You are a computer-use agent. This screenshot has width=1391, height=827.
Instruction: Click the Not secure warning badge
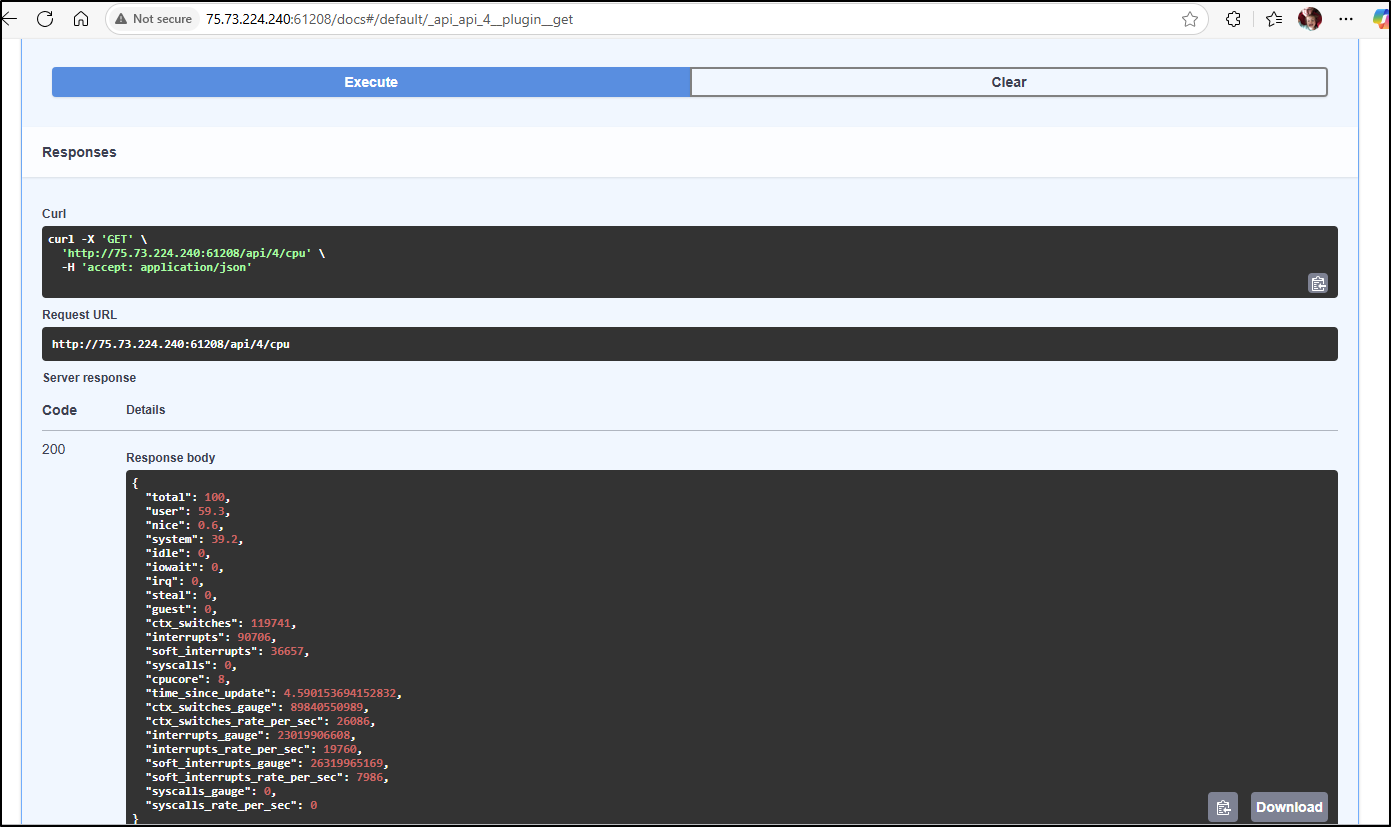[153, 19]
